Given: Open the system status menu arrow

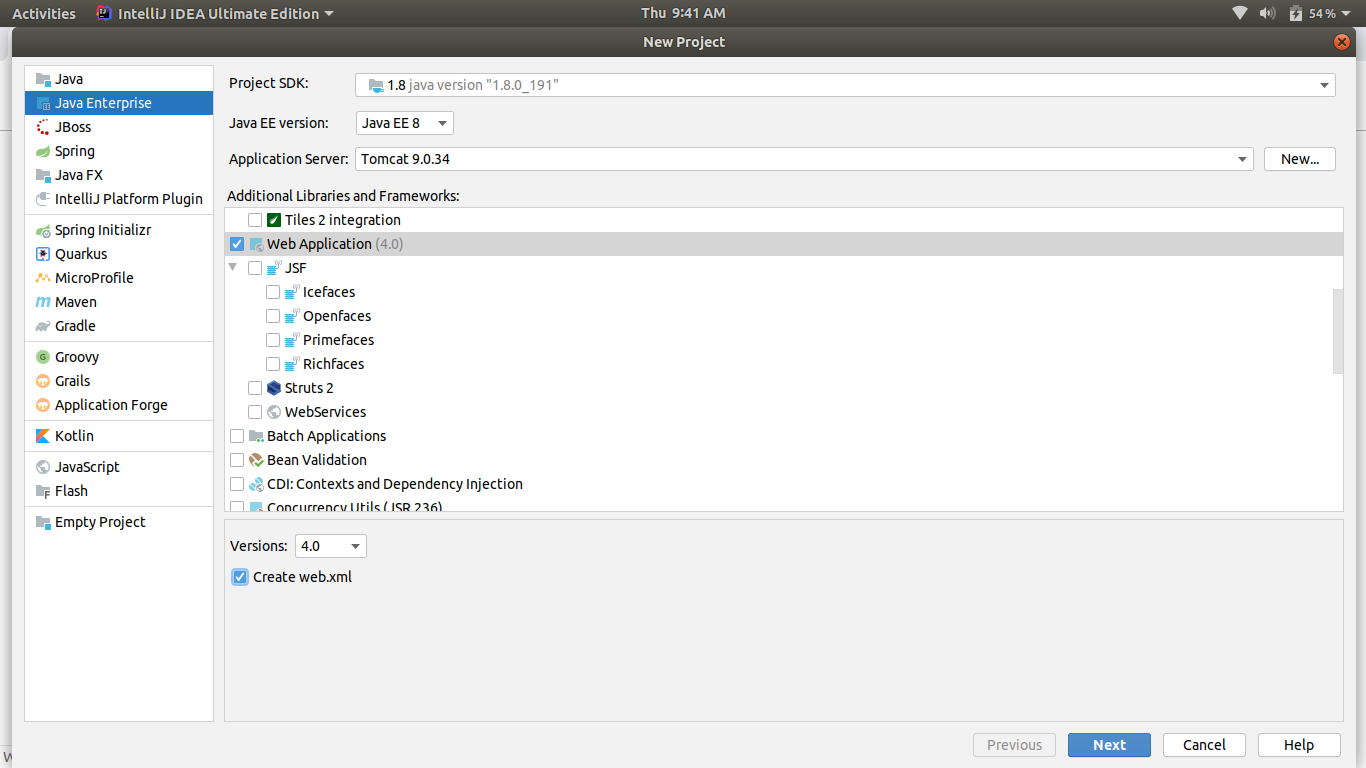Looking at the screenshot, I should click(1346, 13).
